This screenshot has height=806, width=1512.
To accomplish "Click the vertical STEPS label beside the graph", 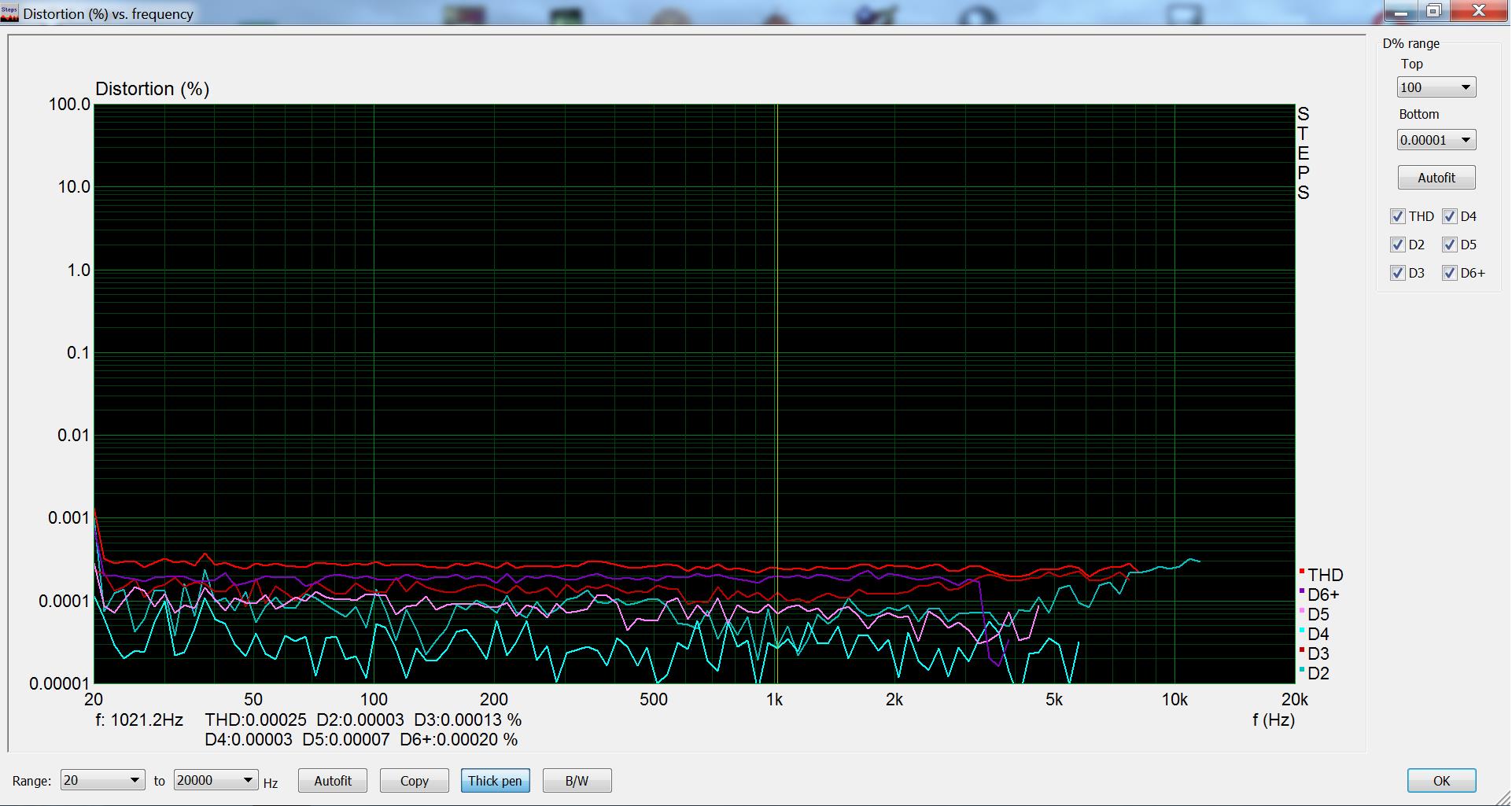I will [x=1304, y=153].
